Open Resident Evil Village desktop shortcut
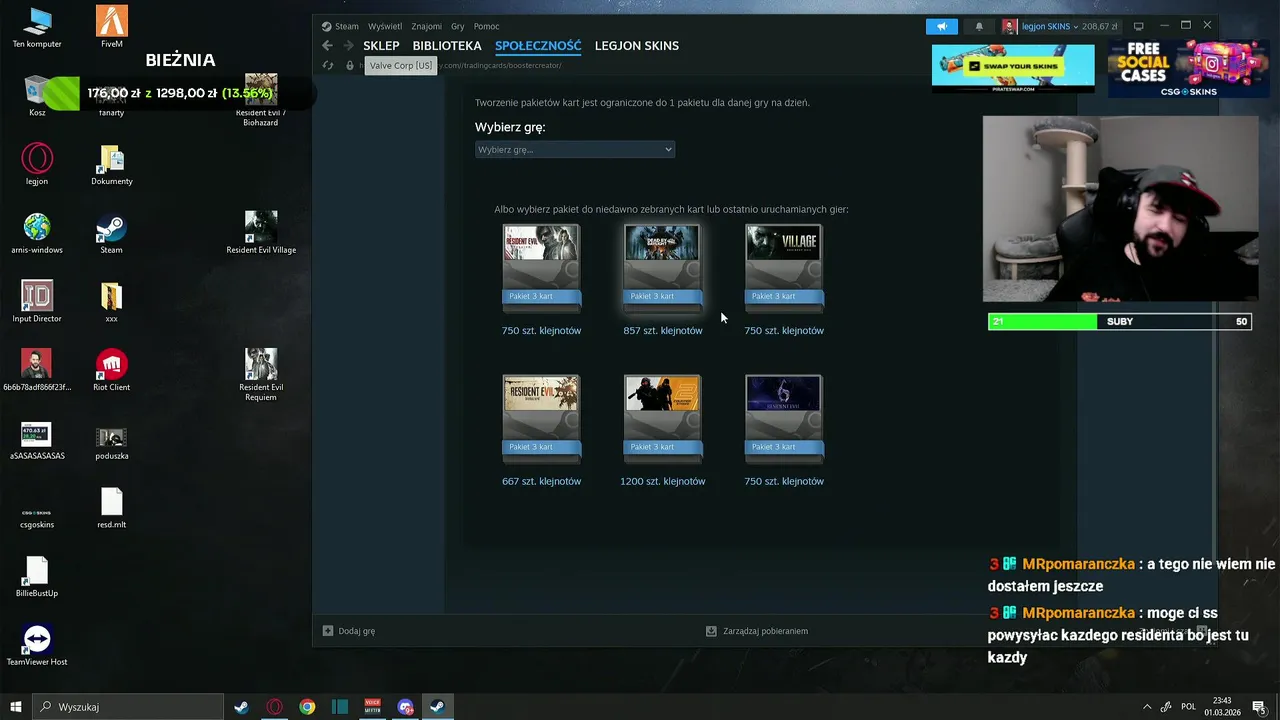 pyautogui.click(x=261, y=233)
